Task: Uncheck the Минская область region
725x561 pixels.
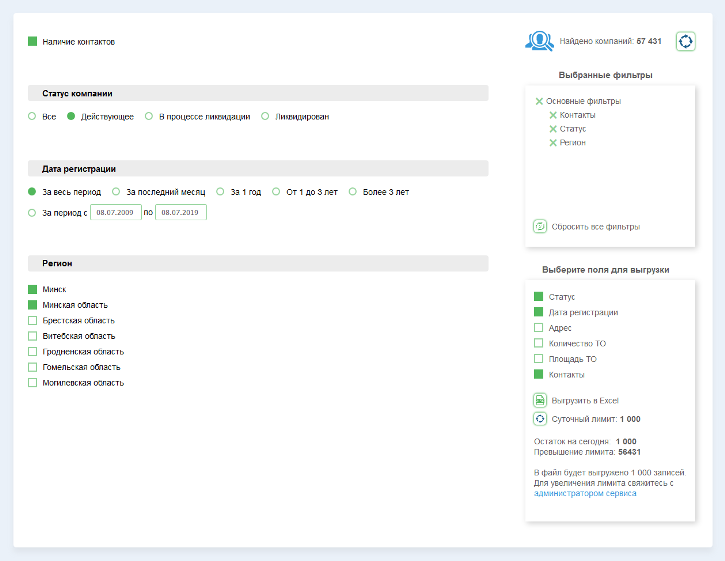Action: coord(32,305)
